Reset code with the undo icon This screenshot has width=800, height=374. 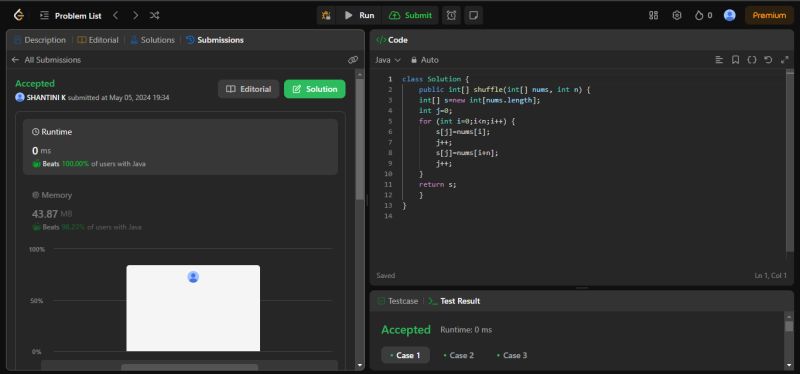pos(768,60)
